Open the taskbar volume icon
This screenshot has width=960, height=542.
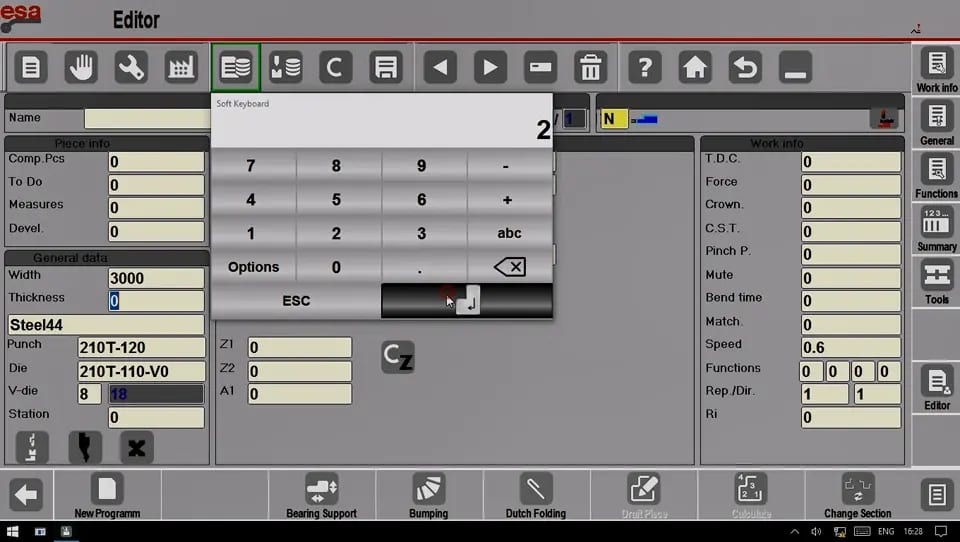pyautogui.click(x=816, y=532)
